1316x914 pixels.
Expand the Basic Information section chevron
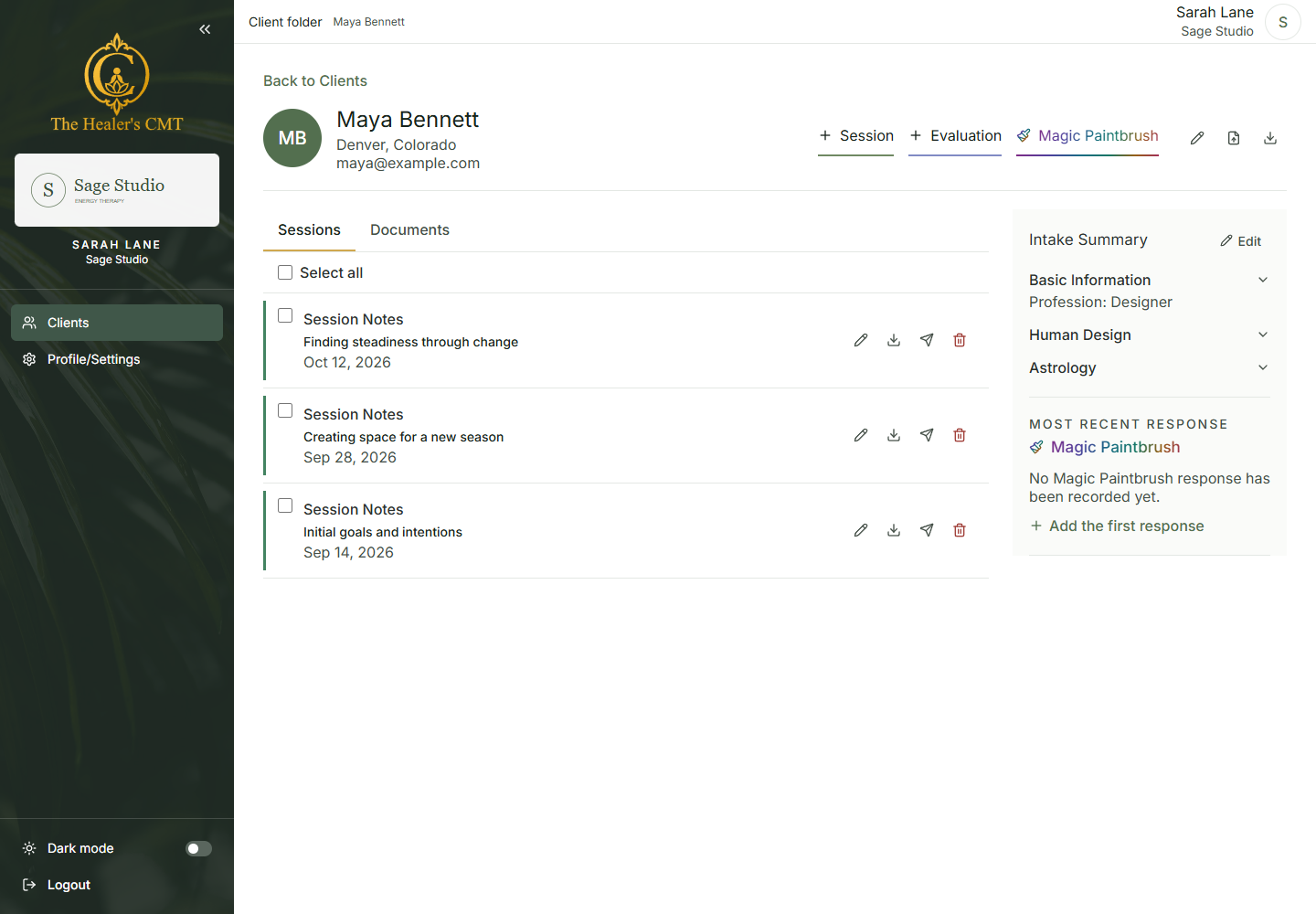1263,280
